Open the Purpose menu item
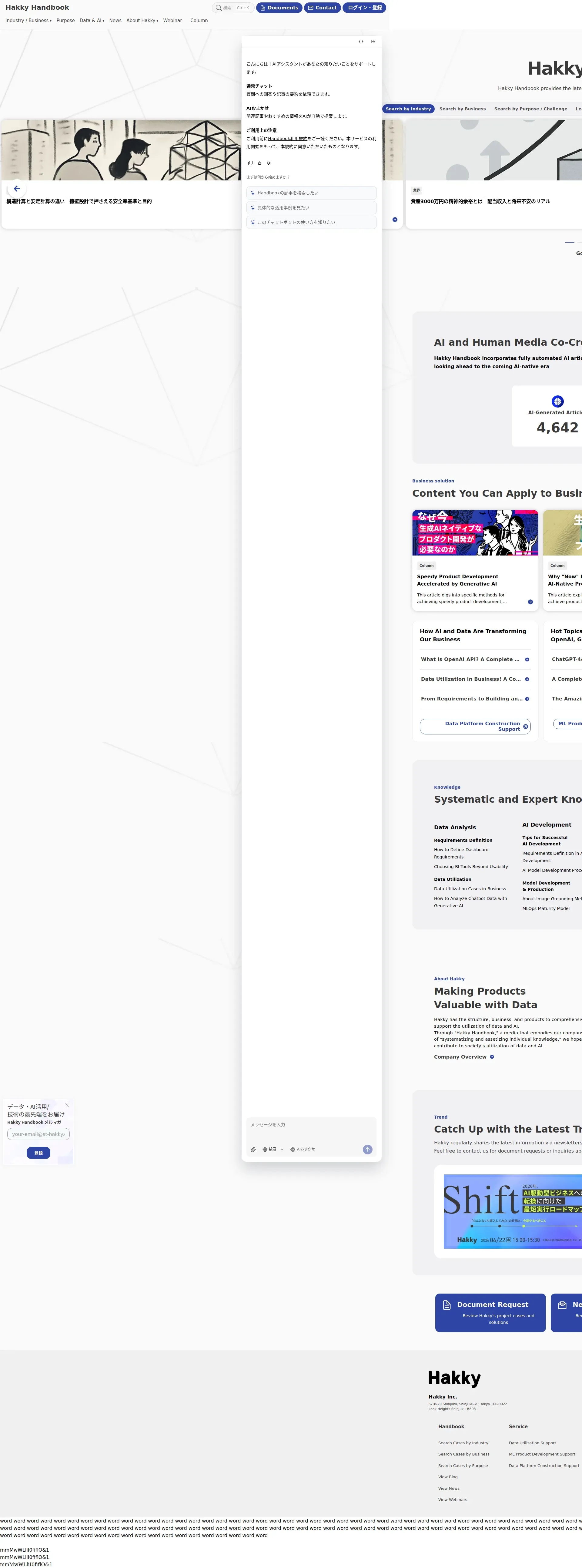This screenshot has width=582, height=1568. [x=66, y=21]
